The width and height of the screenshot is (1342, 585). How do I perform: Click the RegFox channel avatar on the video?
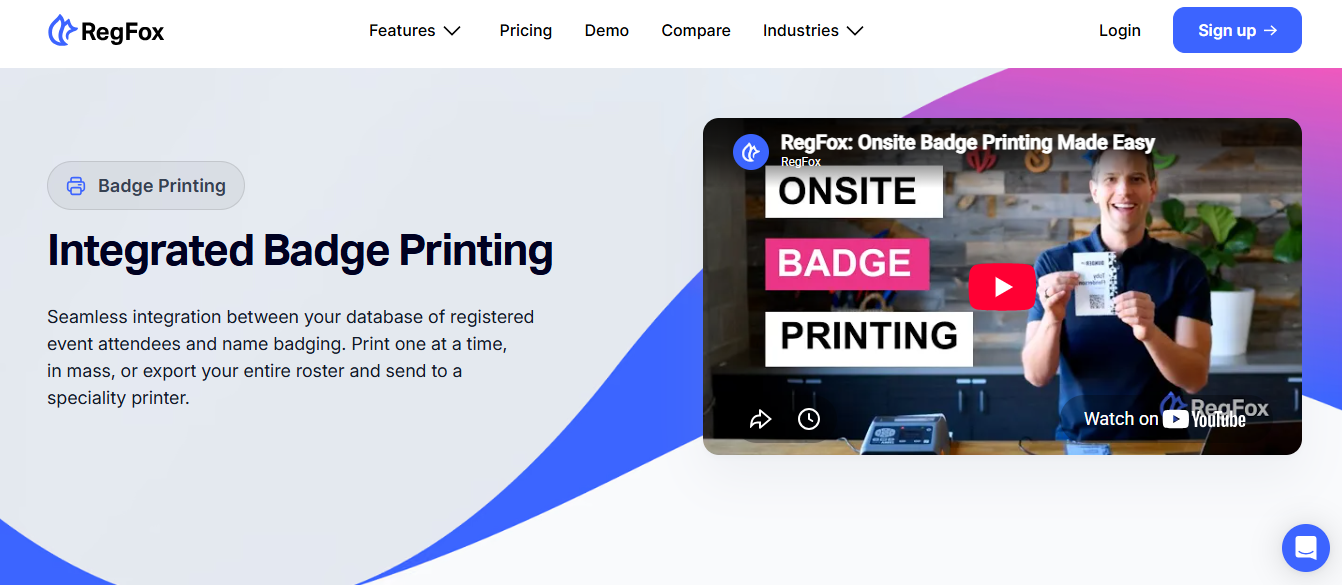point(751,152)
